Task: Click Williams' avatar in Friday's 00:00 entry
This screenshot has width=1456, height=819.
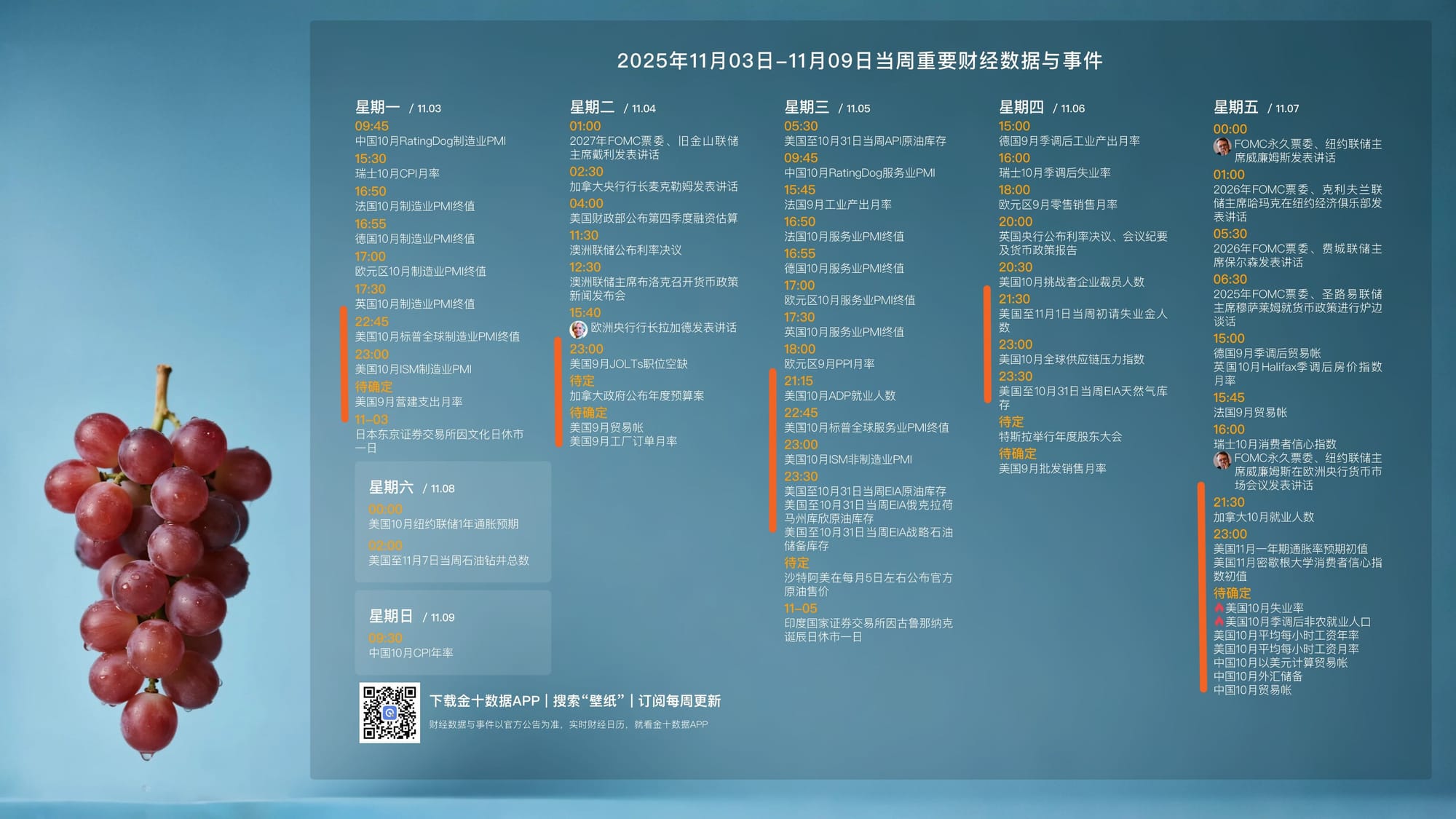Action: [x=1222, y=146]
